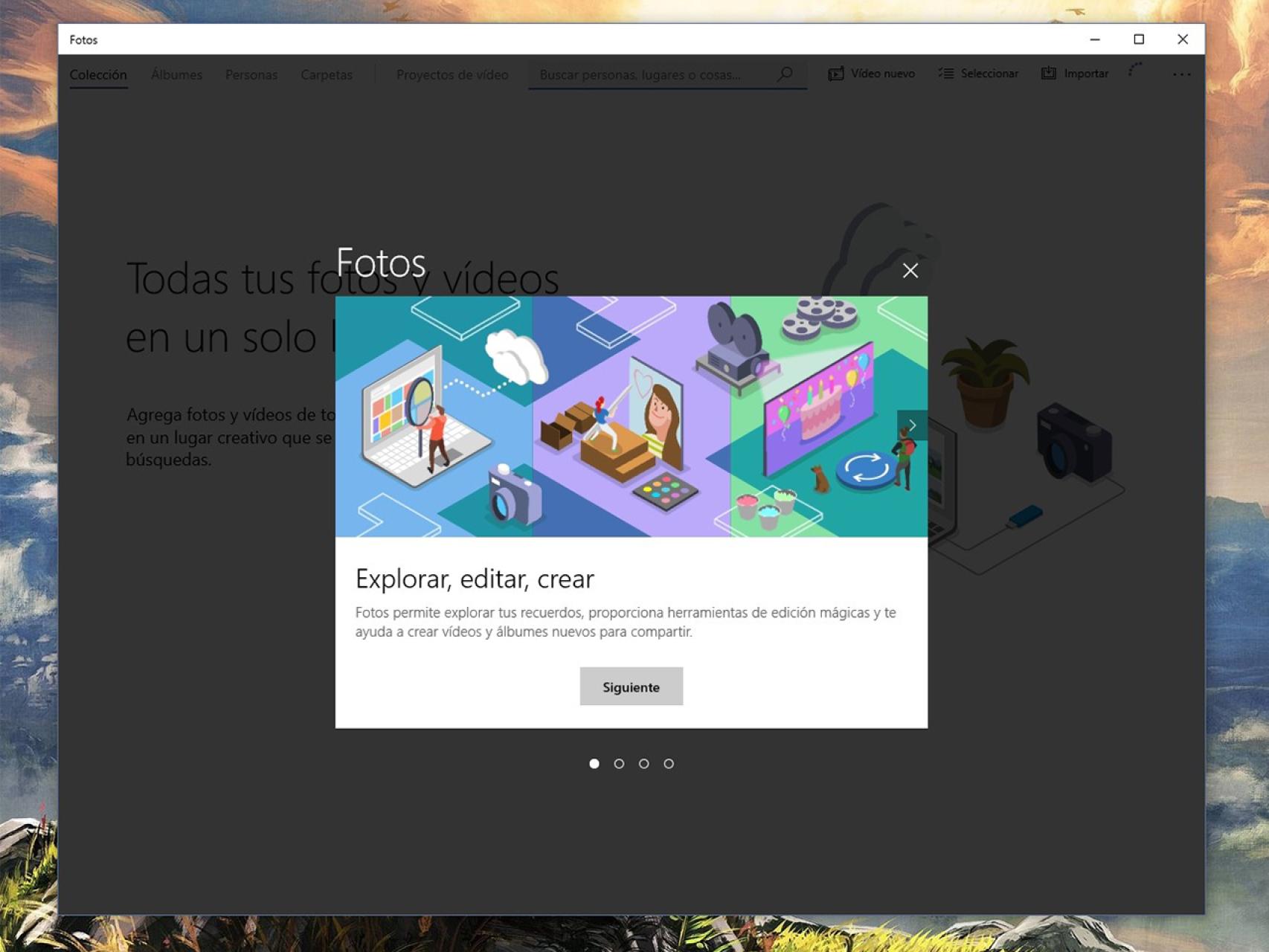The image size is (1269, 952).
Task: Click the Seleccionar icon
Action: pos(946,74)
